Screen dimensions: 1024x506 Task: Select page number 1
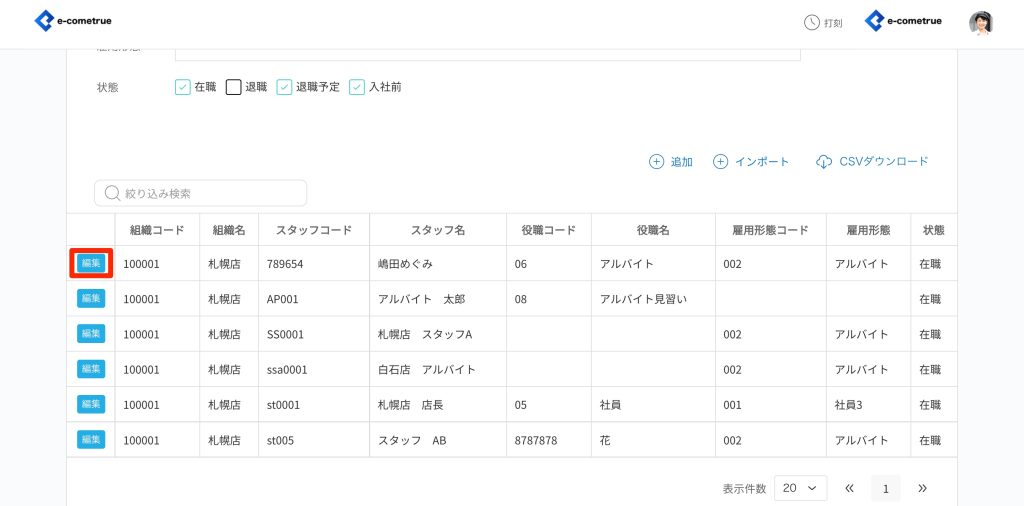coord(885,488)
